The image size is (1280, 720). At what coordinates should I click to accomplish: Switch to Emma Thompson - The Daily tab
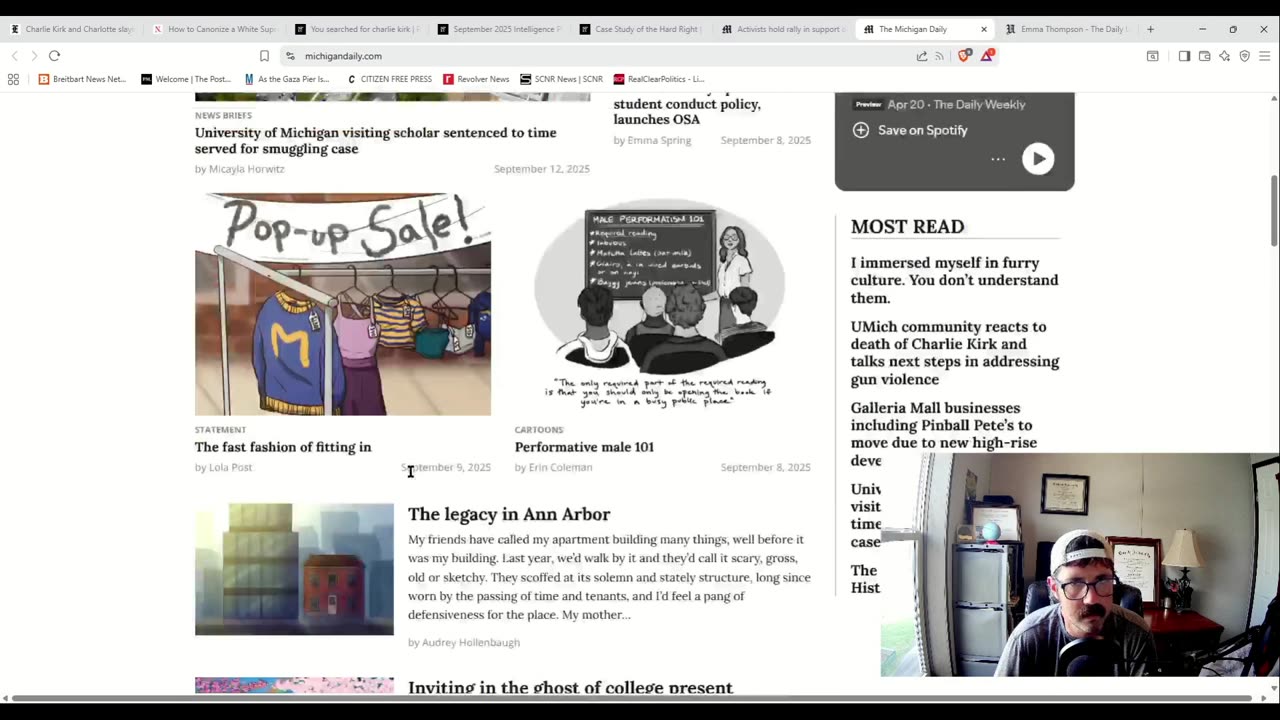(x=1068, y=29)
